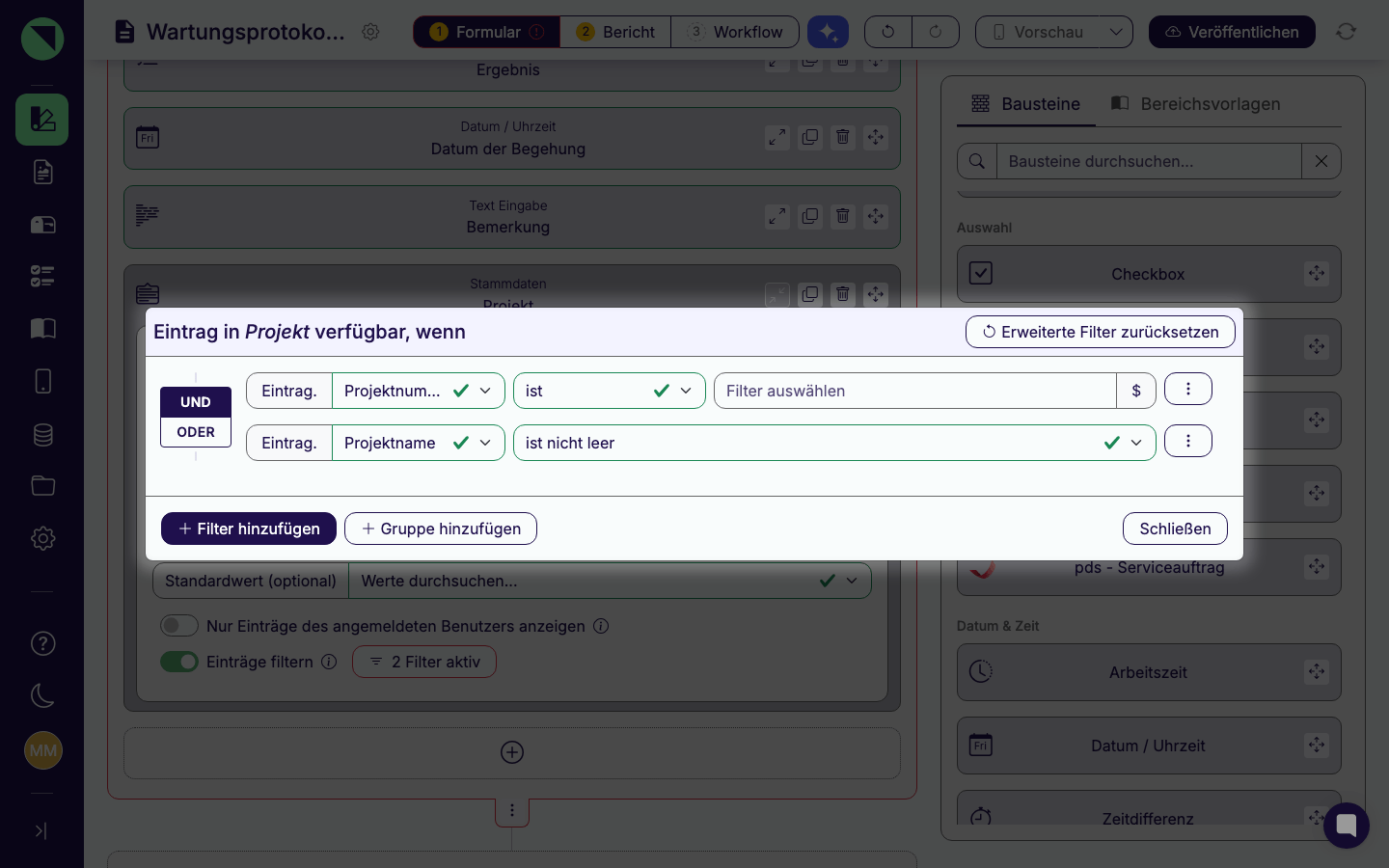Click the redo arrow in toolbar

point(936,32)
